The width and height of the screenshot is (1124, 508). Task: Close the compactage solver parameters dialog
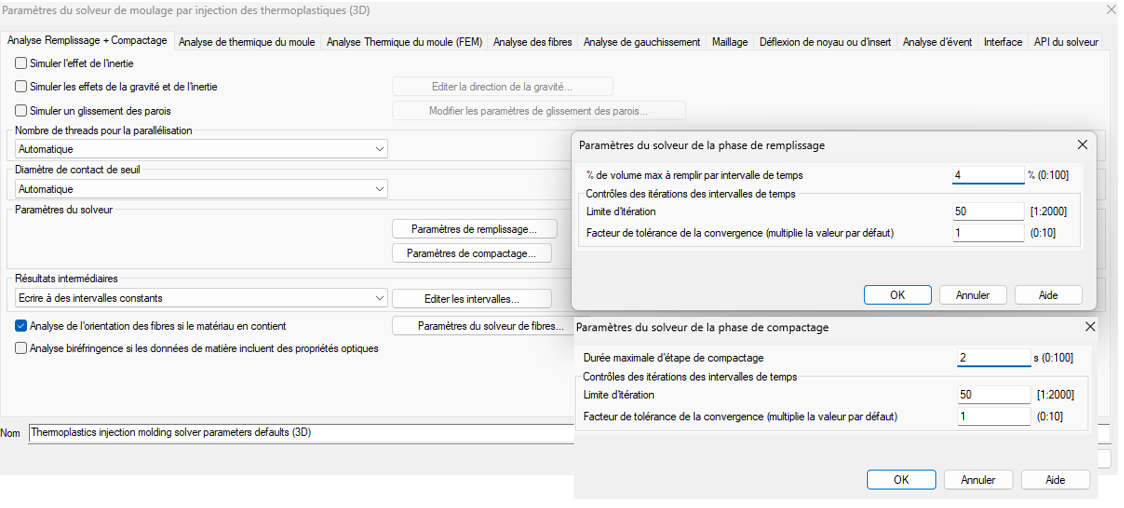point(1090,327)
